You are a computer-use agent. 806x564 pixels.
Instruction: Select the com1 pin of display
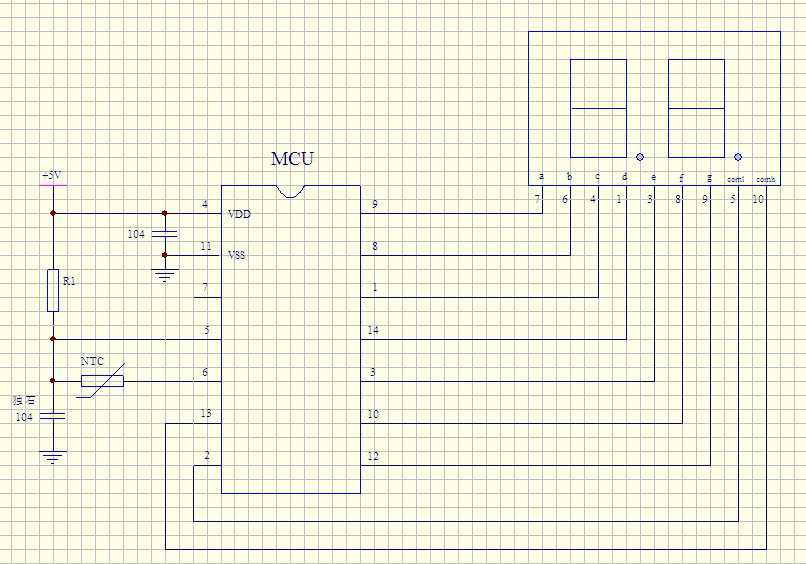coord(736,178)
